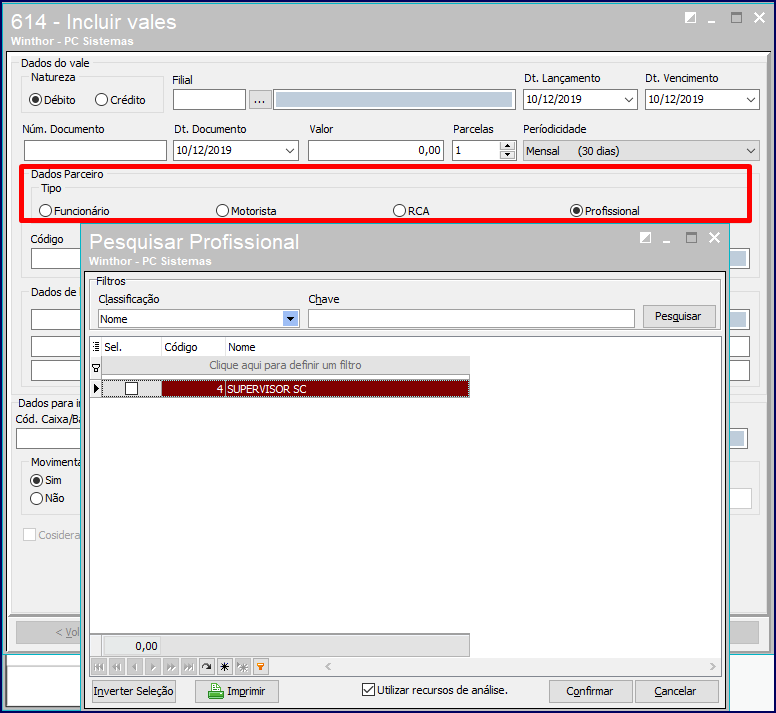Jump to next page of records
776x713 pixels.
click(171, 667)
